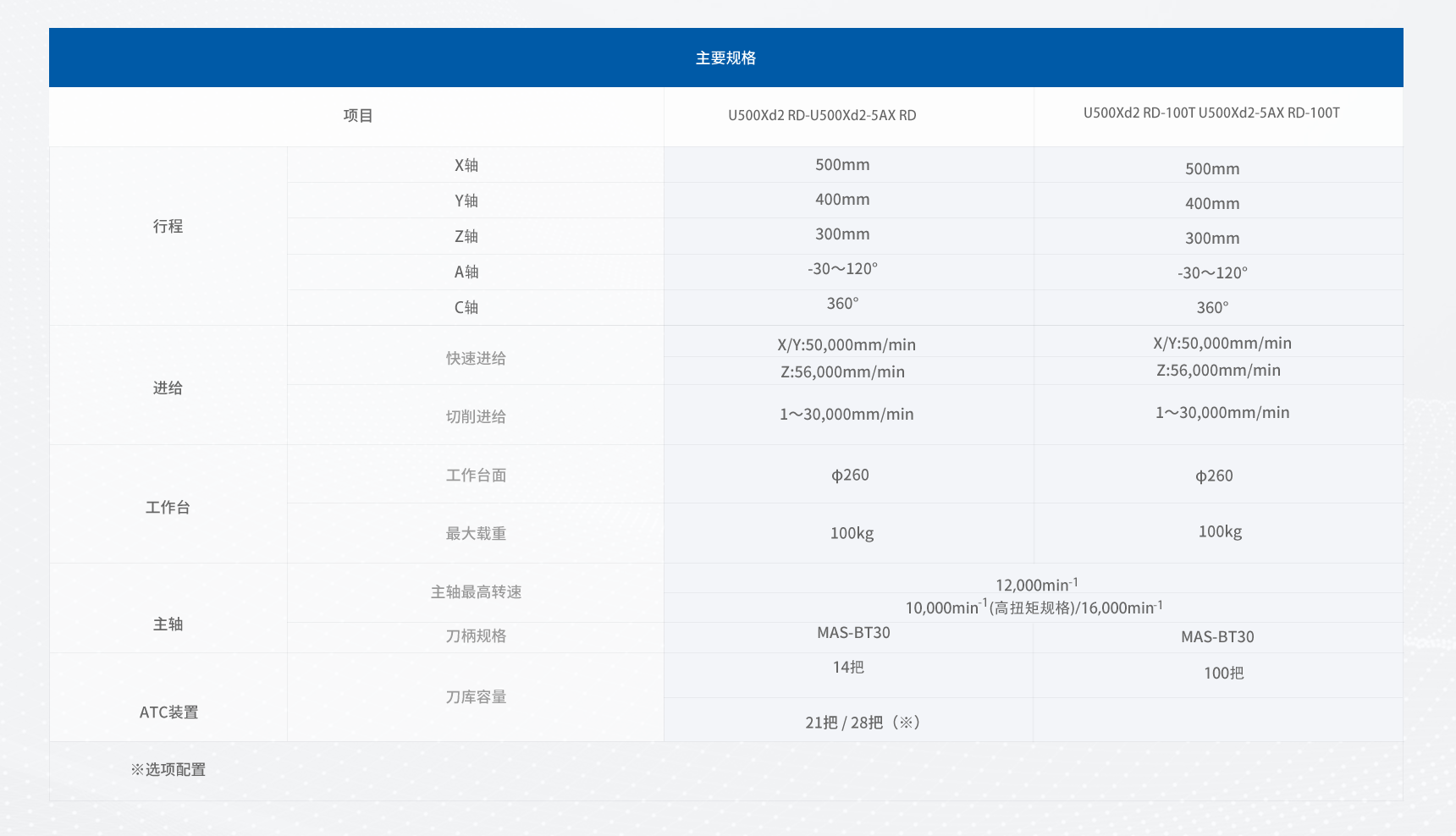Click the 刀柄规格 row label
The width and height of the screenshot is (1456, 836).
point(476,636)
